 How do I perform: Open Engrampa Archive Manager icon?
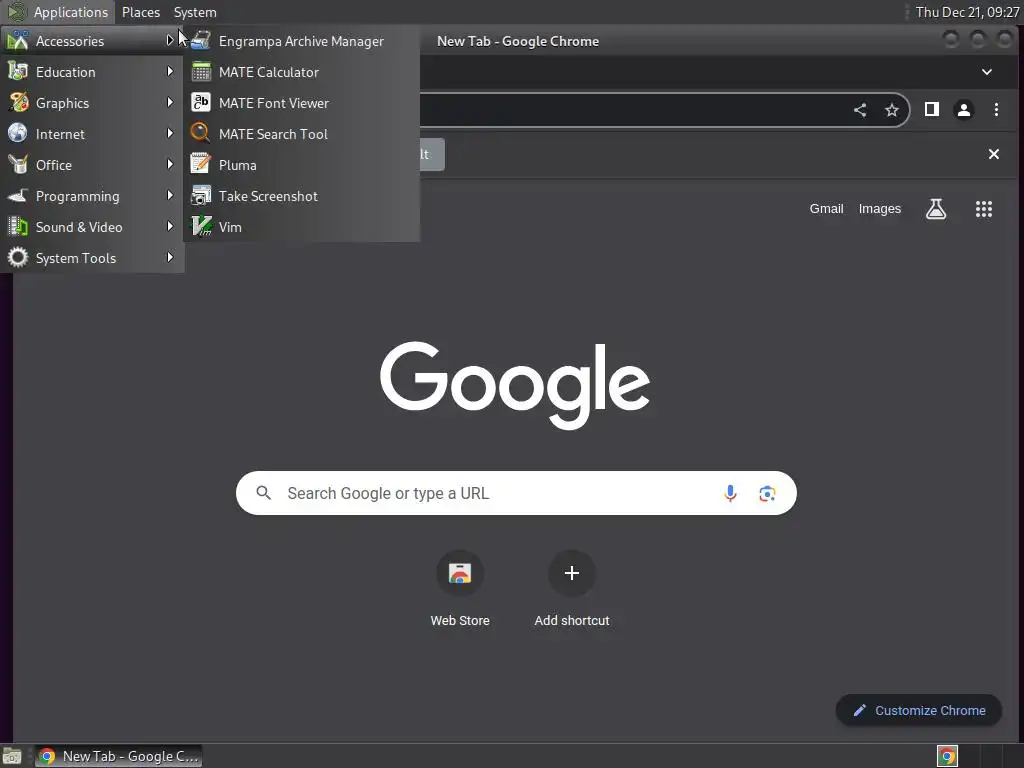click(x=200, y=40)
